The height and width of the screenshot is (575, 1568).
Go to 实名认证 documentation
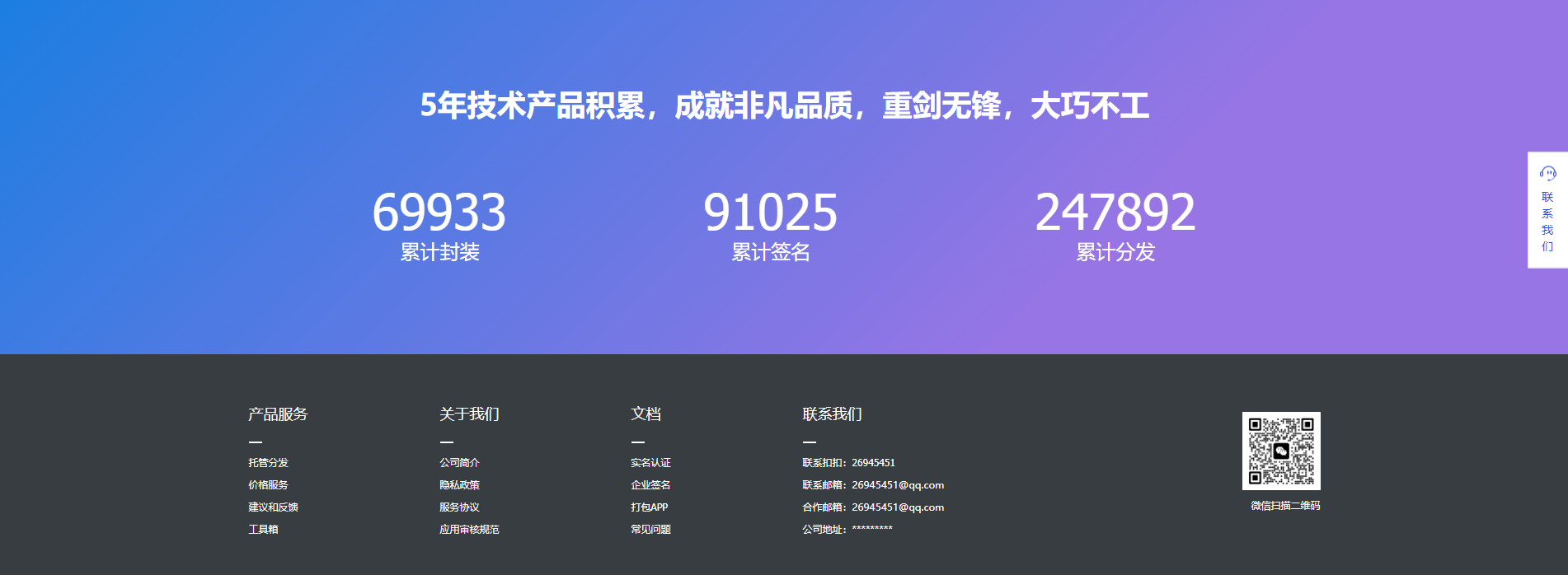(650, 463)
